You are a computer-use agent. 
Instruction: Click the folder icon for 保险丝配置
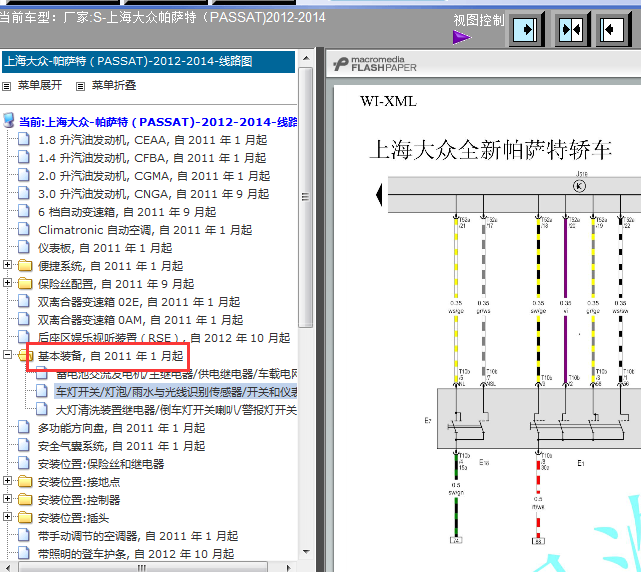point(25,284)
